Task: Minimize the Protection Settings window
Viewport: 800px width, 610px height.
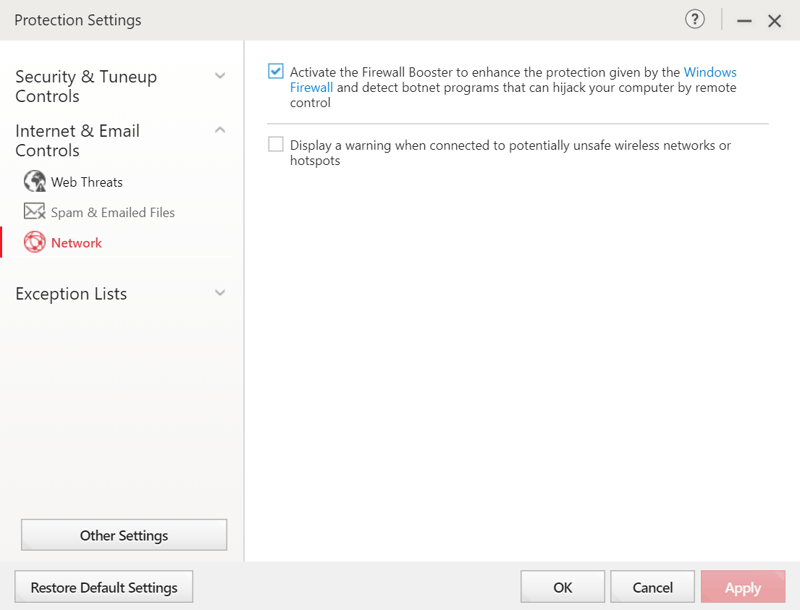Action: pos(744,21)
